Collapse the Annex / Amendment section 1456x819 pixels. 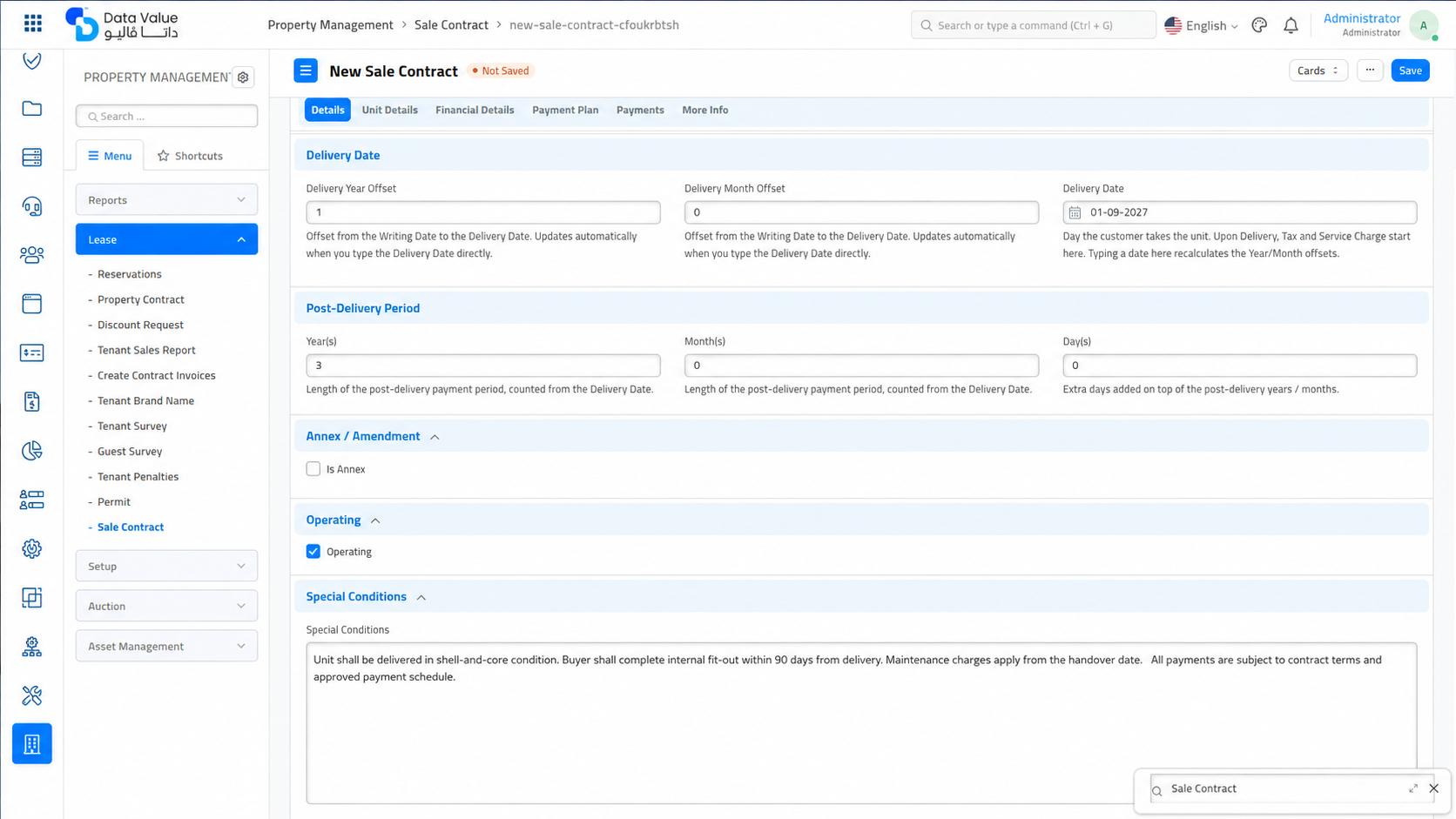[x=435, y=437]
